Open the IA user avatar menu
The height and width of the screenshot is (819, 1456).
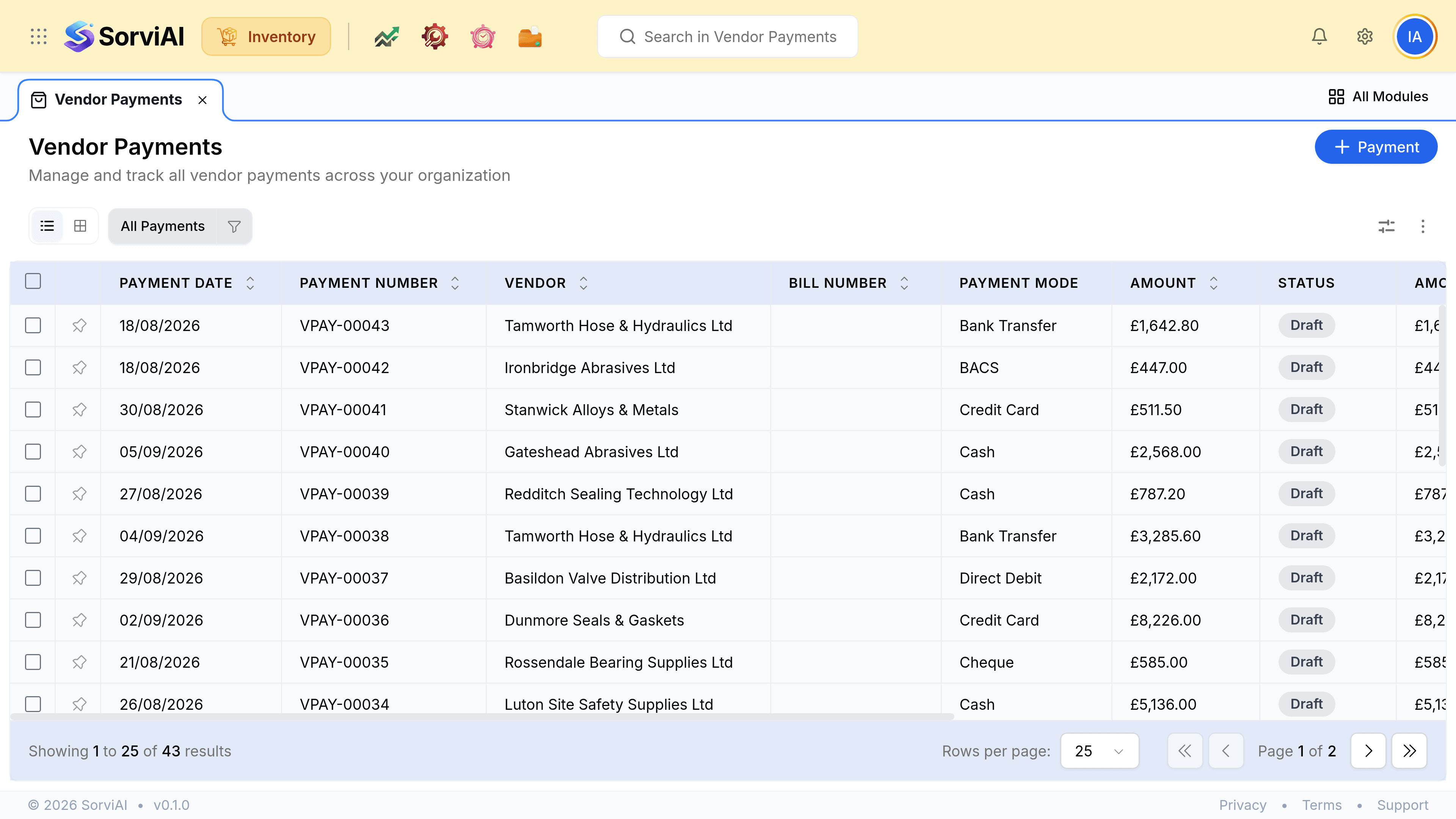tap(1415, 37)
